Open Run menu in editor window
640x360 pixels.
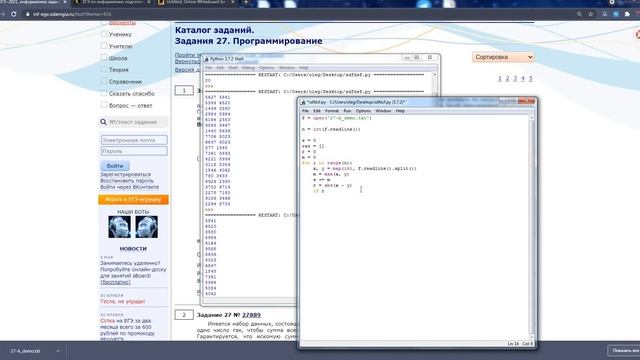347,111
